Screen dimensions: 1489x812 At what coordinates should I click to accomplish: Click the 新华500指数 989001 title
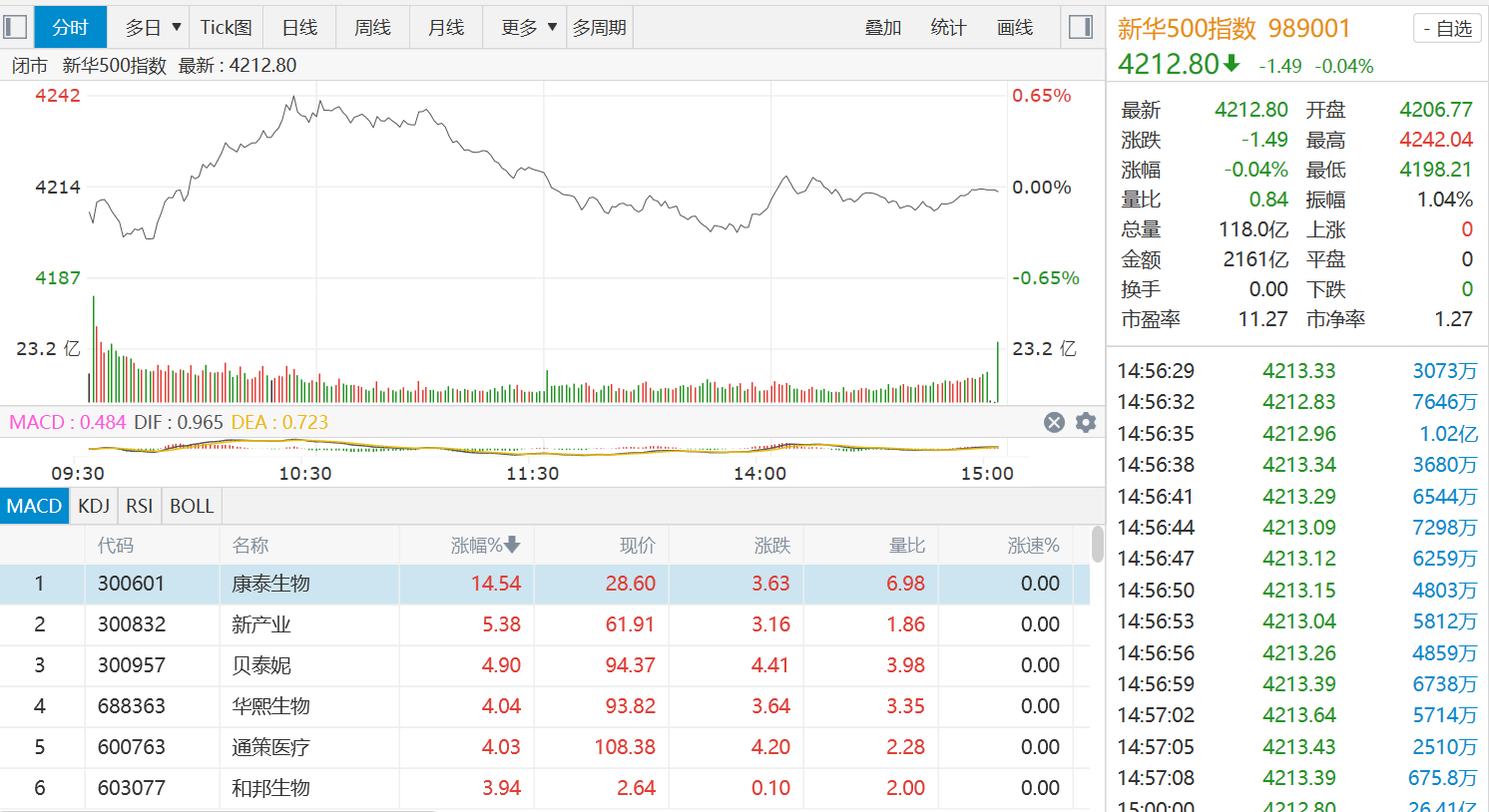tap(1234, 29)
